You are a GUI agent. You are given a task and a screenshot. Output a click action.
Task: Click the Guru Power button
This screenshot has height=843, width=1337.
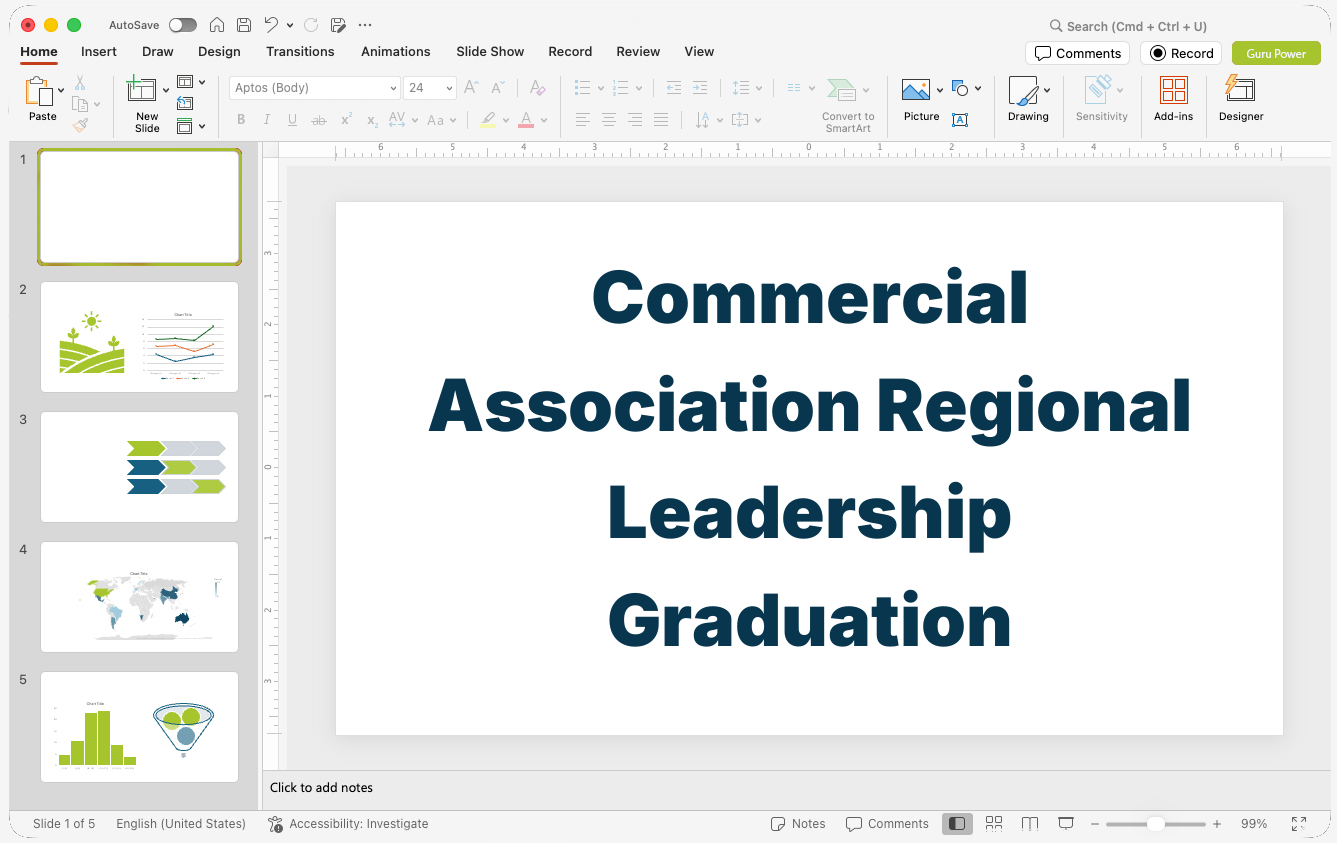click(1276, 53)
